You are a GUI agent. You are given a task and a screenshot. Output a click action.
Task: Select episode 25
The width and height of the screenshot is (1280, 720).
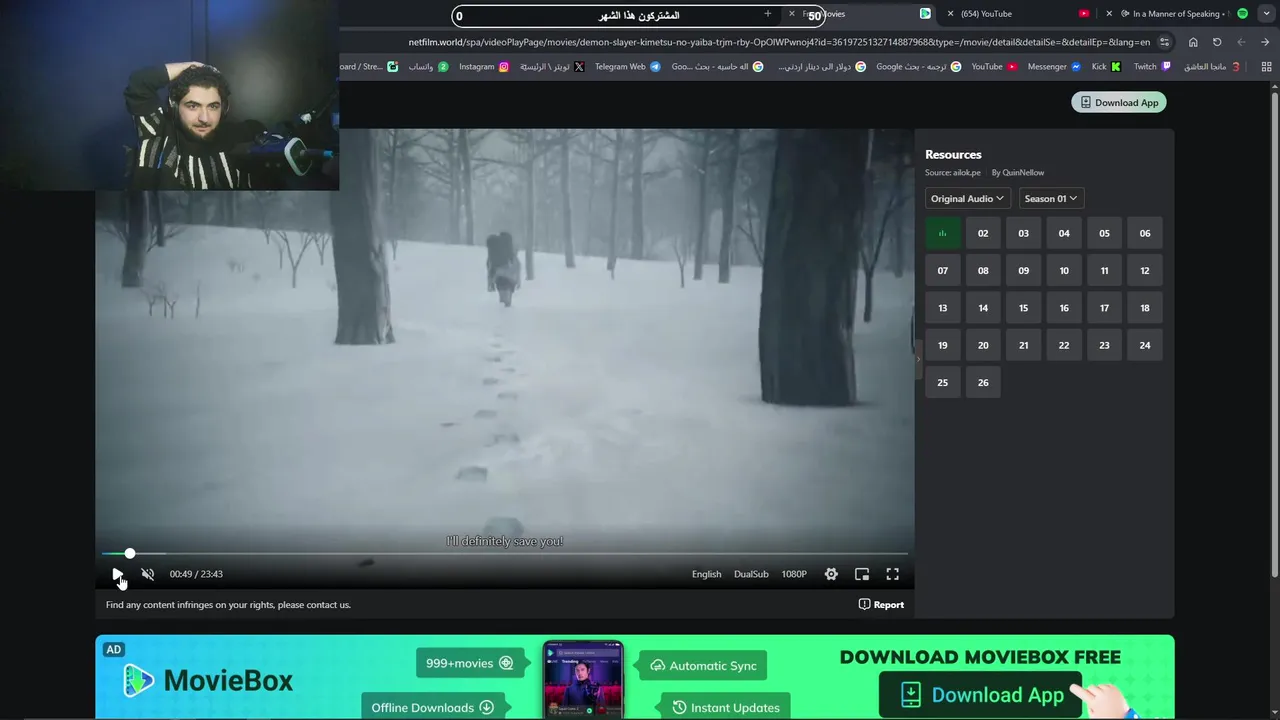tap(942, 382)
